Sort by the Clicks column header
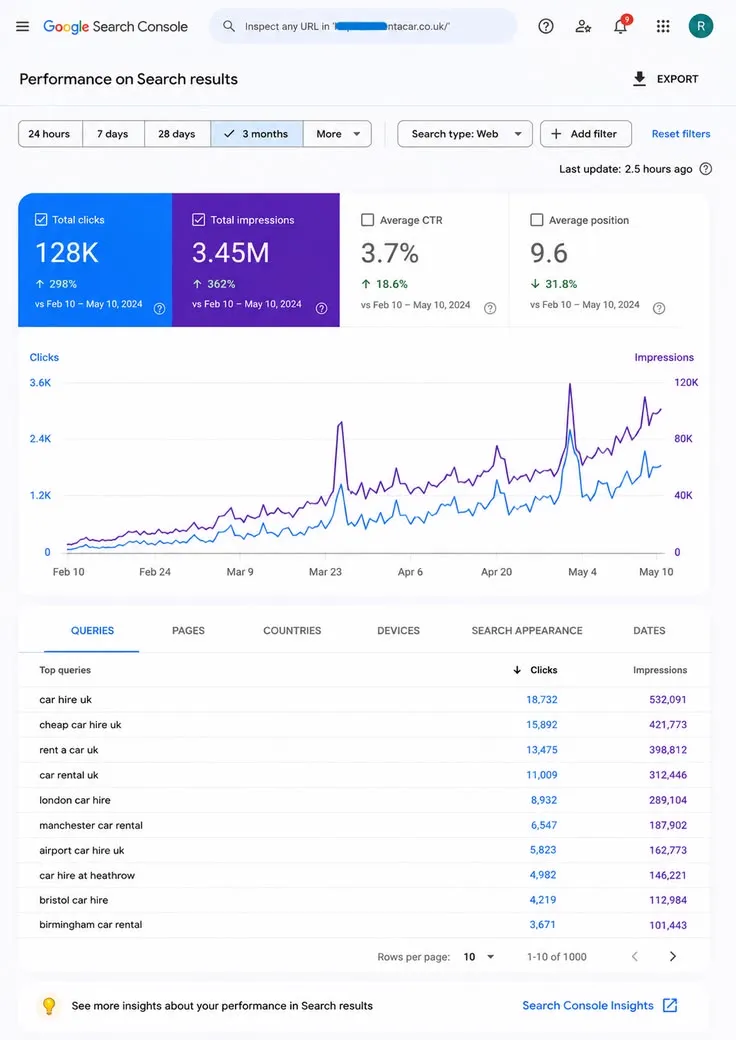Screen dimensions: 736x1040 coord(544,670)
